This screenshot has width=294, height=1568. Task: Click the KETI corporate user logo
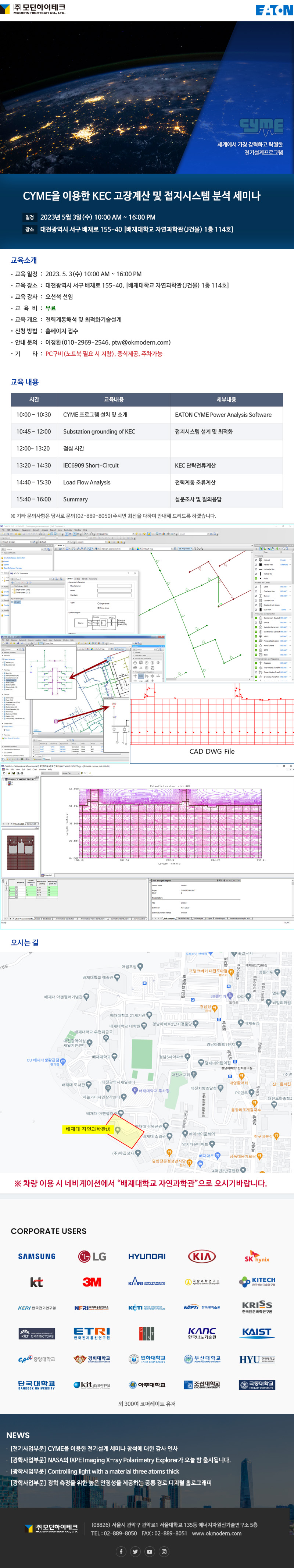147,1308
